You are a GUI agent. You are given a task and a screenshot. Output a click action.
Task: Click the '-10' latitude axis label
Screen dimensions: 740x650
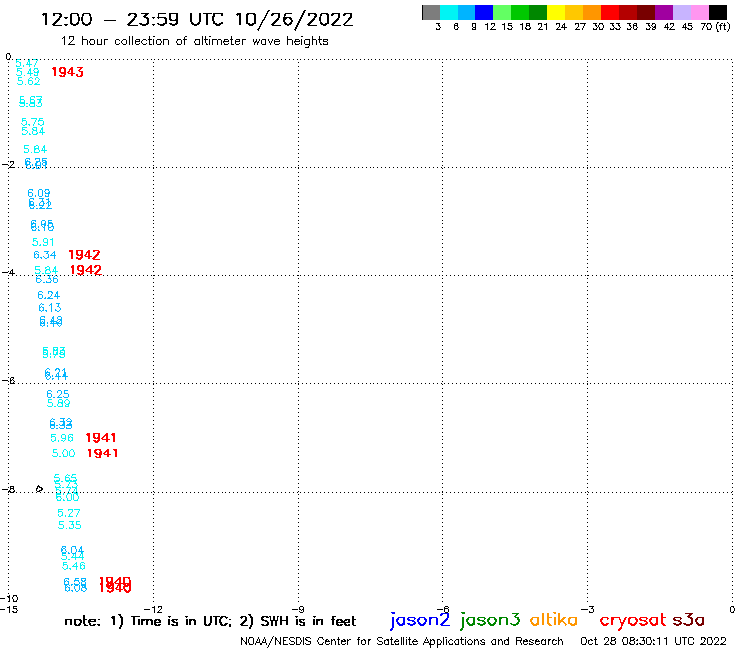pos(9,599)
